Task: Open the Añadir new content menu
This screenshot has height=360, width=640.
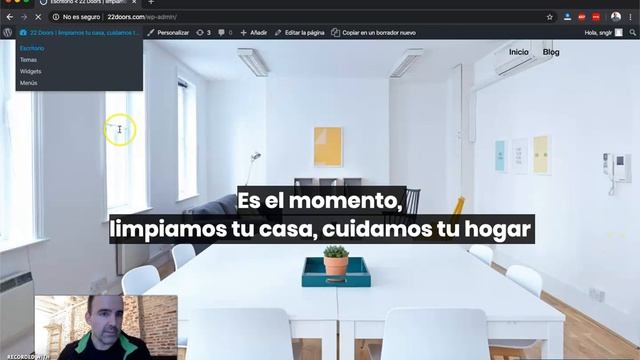Action: 253,33
